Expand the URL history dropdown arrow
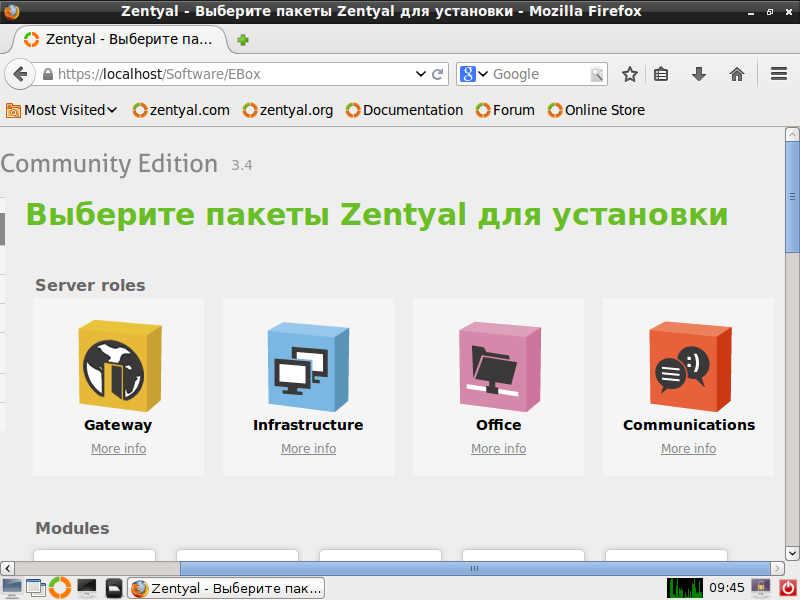800x600 pixels. pyautogui.click(x=420, y=74)
